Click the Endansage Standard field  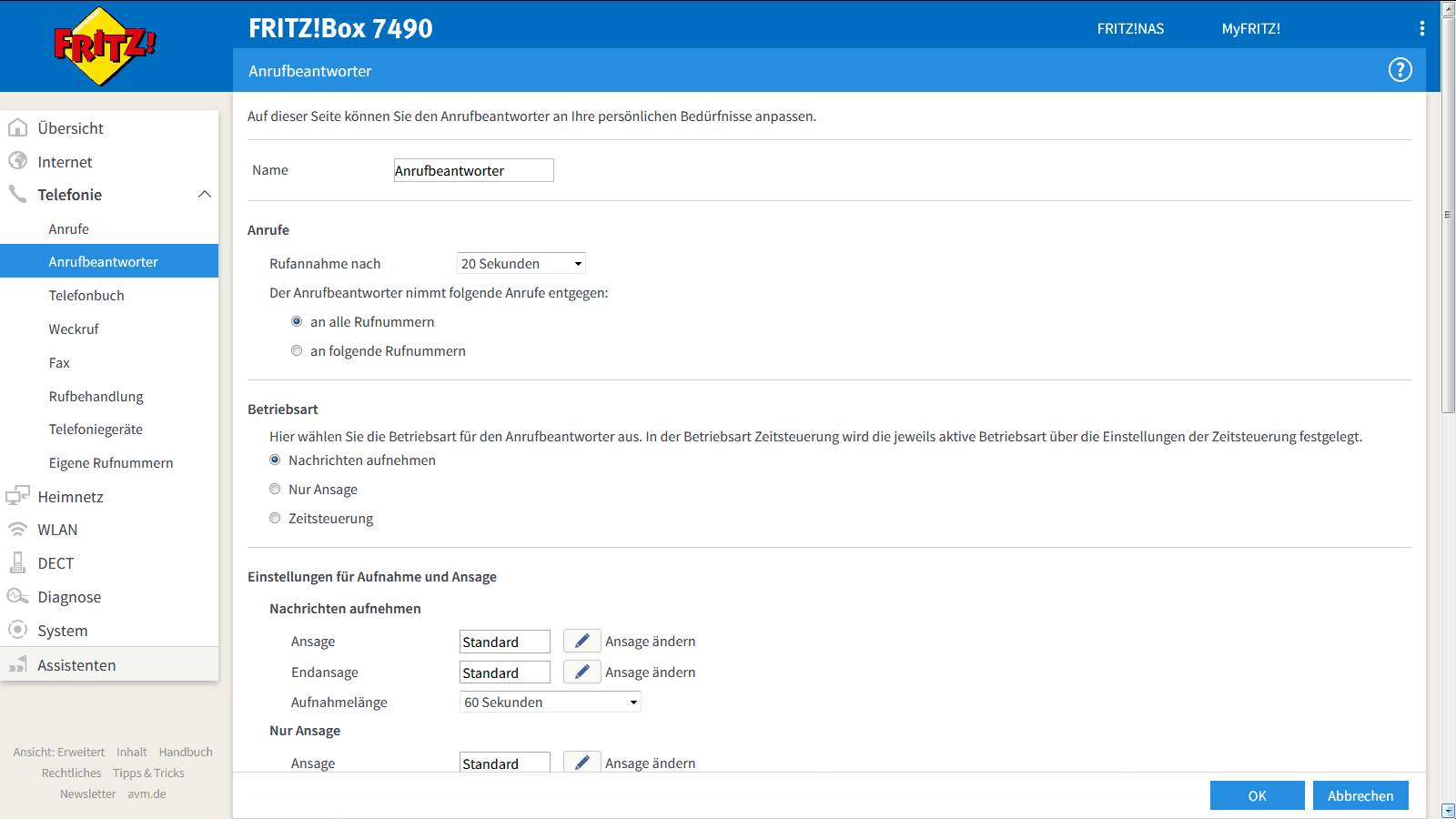click(505, 672)
